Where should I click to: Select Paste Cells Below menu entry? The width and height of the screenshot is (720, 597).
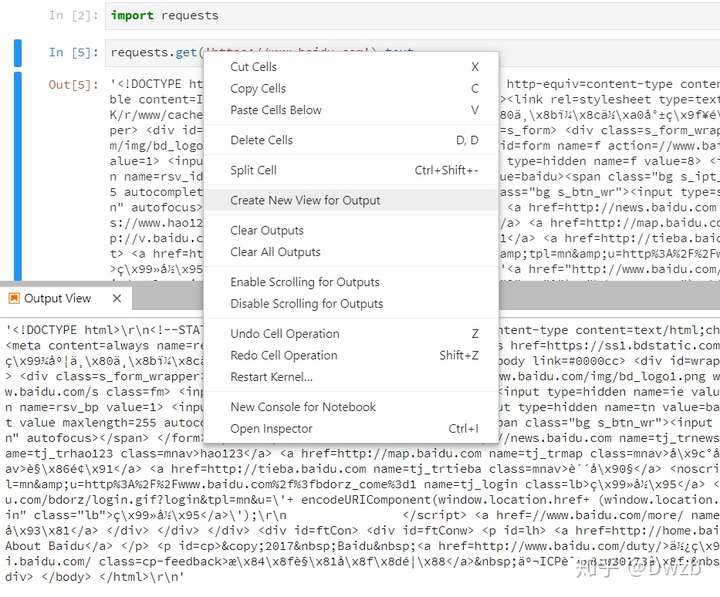(x=351, y=110)
